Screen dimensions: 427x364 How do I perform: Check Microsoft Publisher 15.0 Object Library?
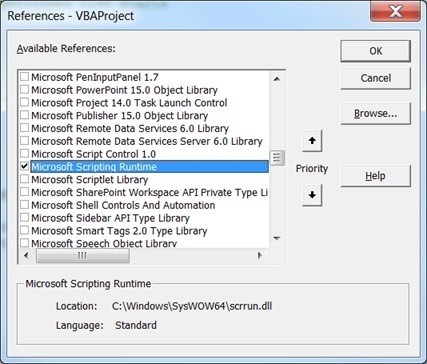(24, 115)
